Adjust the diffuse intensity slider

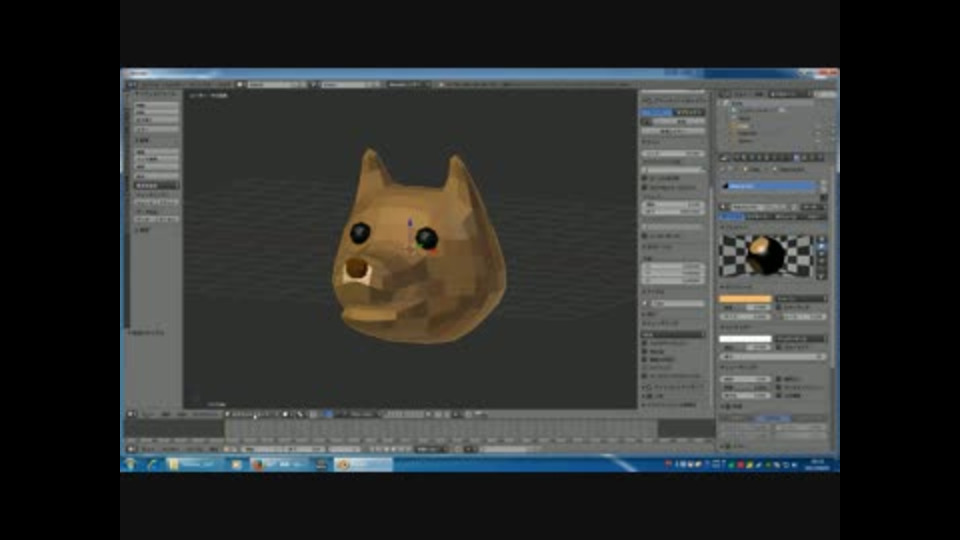coord(744,307)
